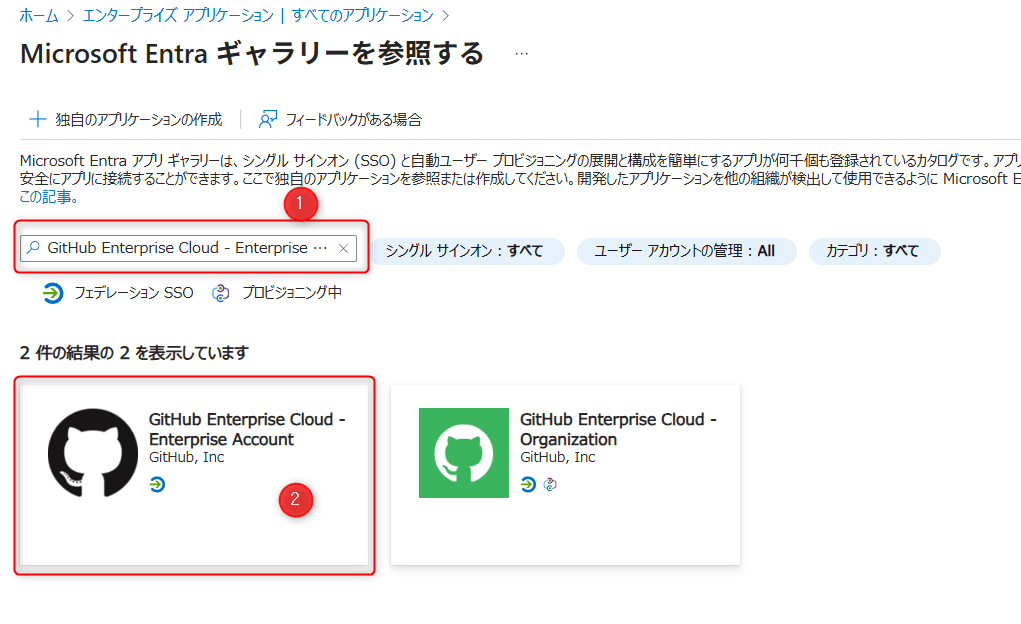Viewport: 1021px width, 624px height.
Task: Click green GitHub logo on Organization card
Action: point(464,453)
